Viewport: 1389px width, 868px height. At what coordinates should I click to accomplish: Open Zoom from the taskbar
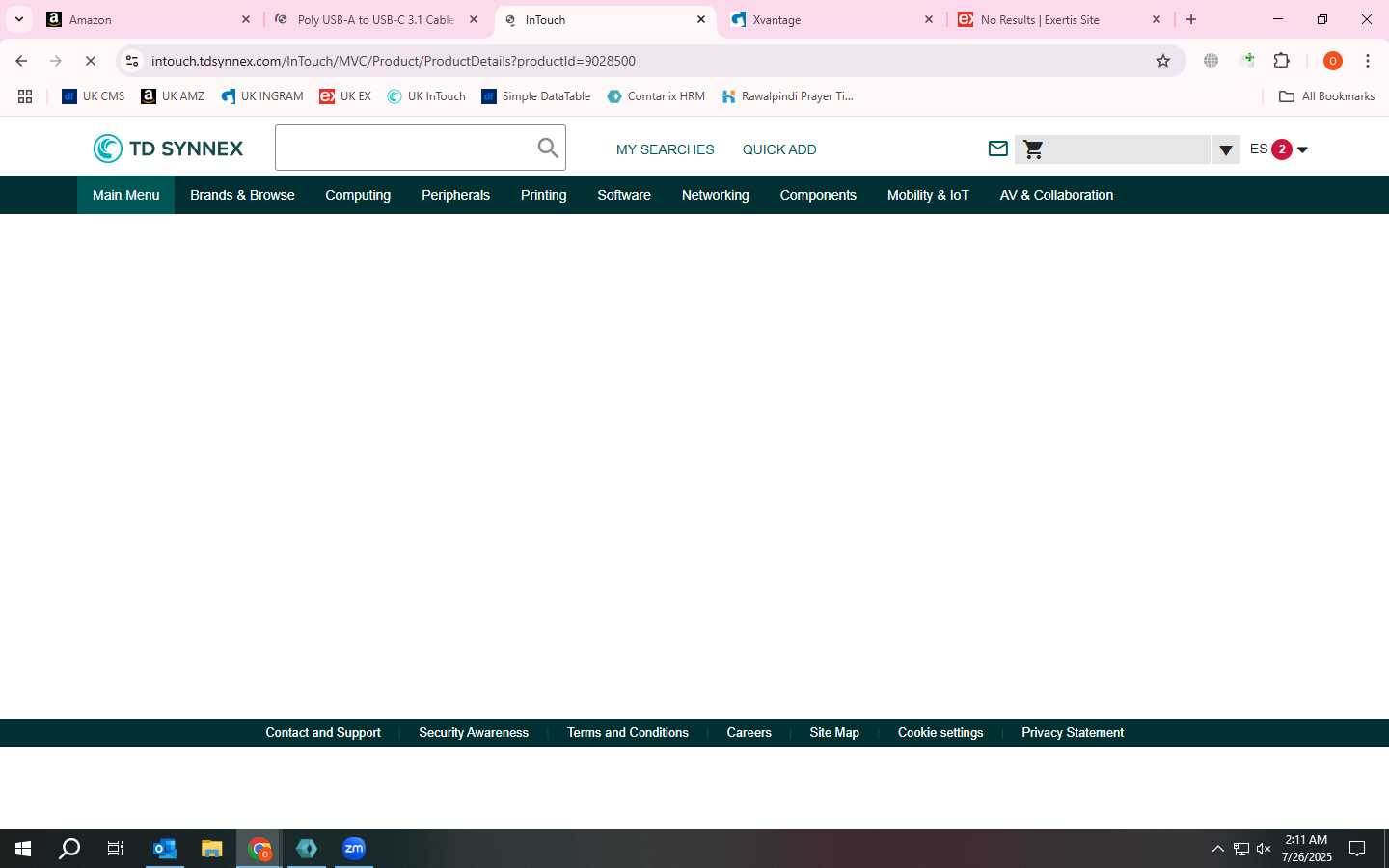point(354,849)
